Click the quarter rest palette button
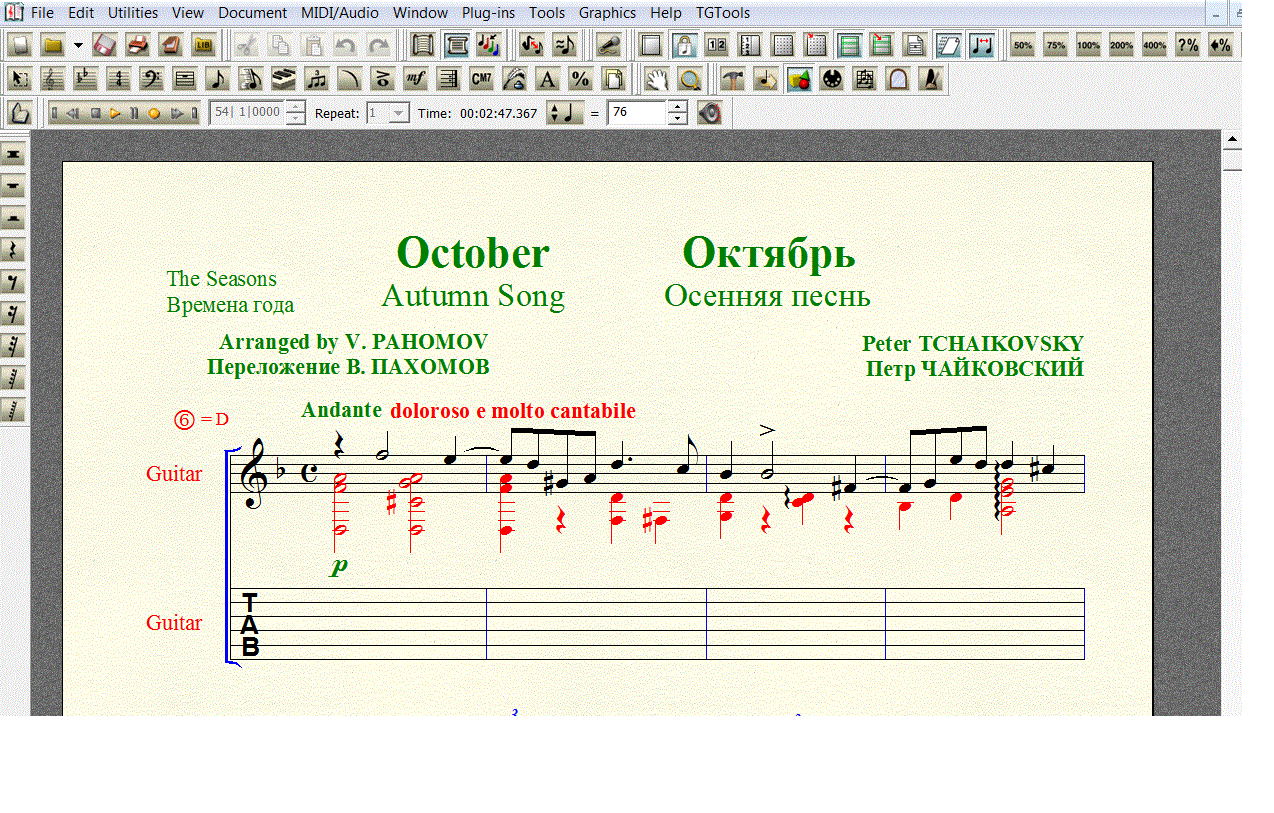 (x=14, y=250)
